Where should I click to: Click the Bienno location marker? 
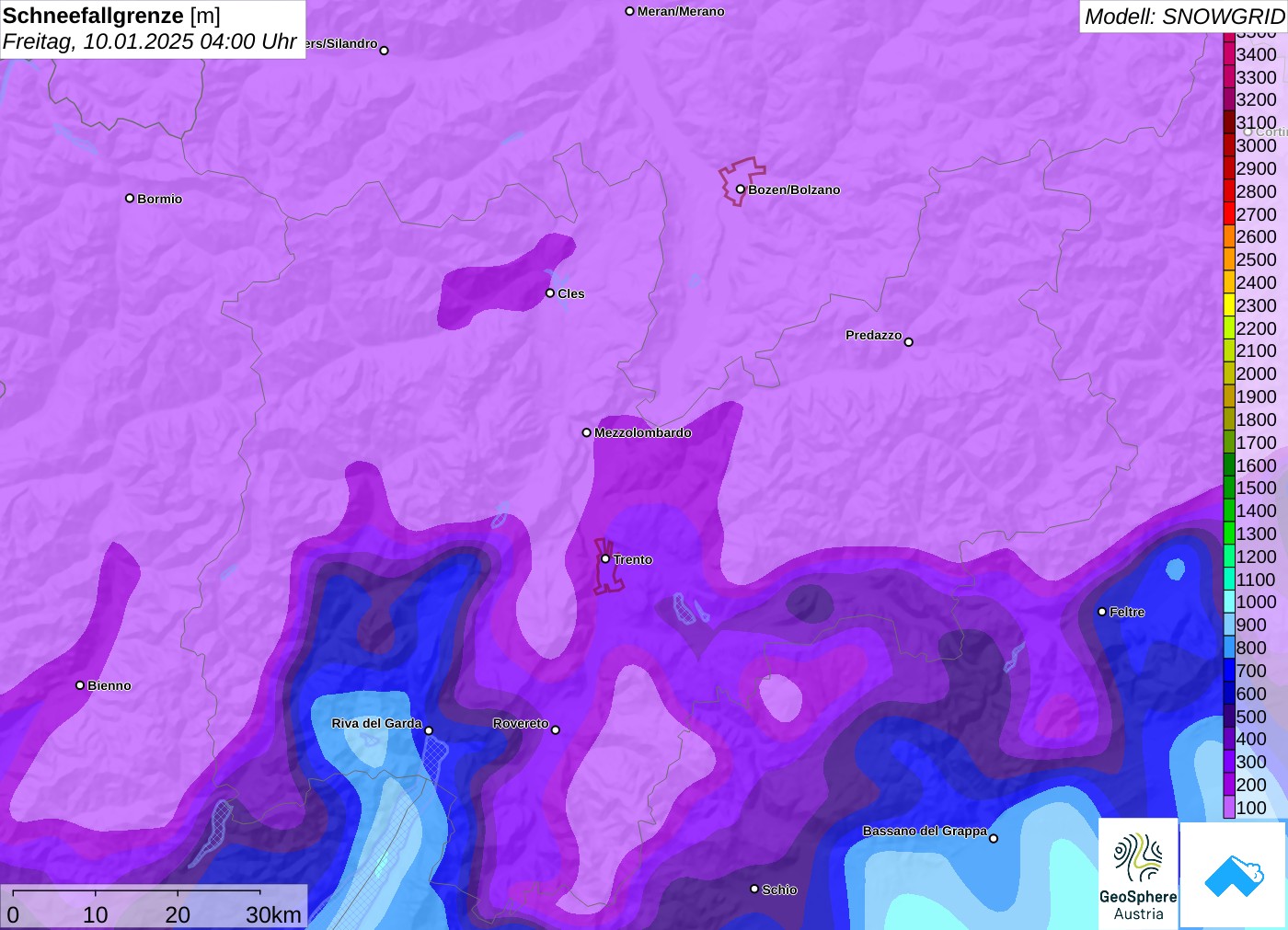pyautogui.click(x=80, y=685)
